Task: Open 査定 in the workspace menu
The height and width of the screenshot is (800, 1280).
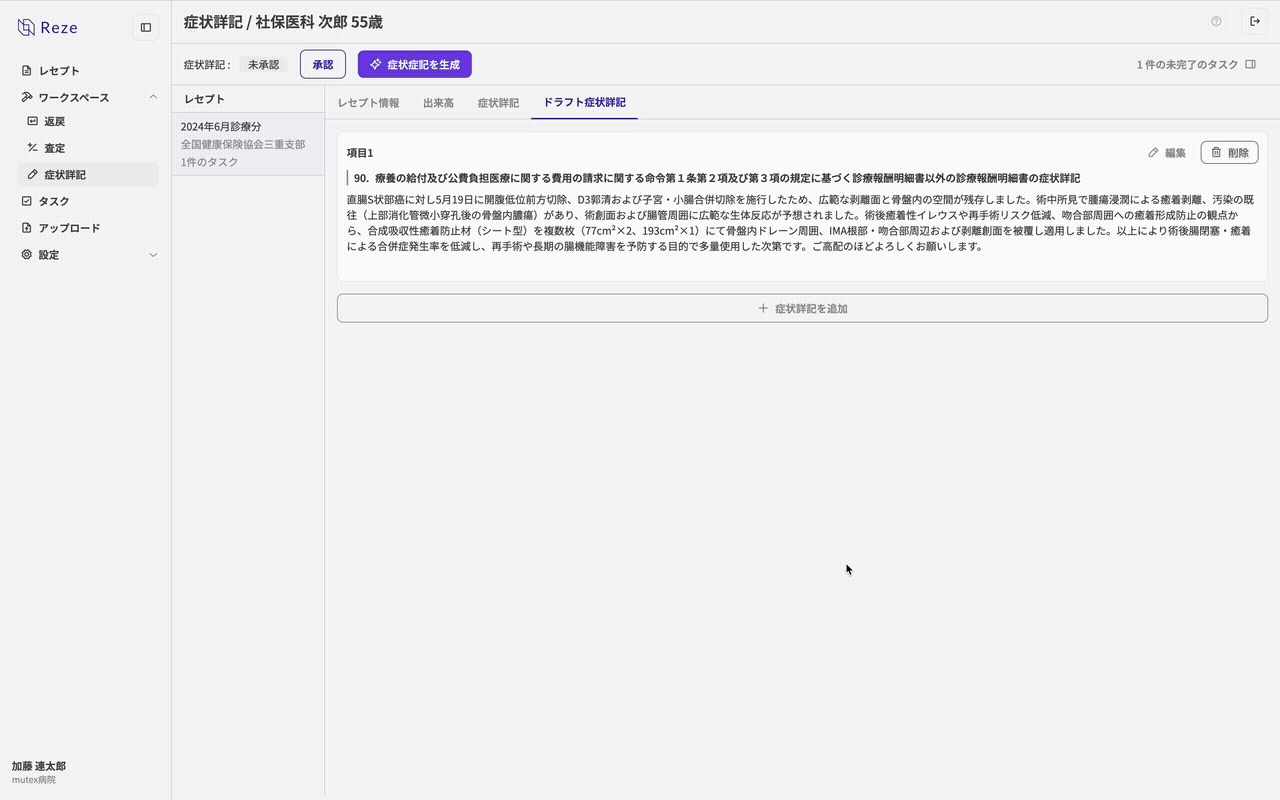Action: click(x=54, y=148)
